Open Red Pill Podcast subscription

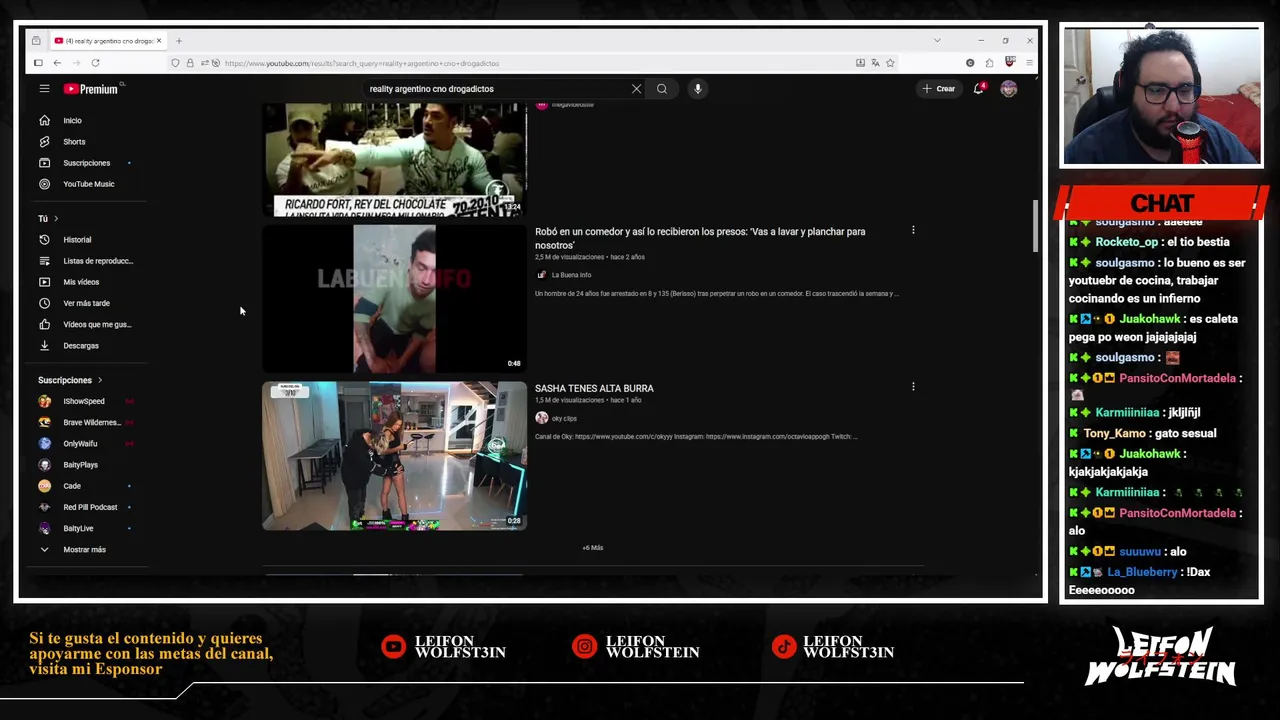pos(88,507)
